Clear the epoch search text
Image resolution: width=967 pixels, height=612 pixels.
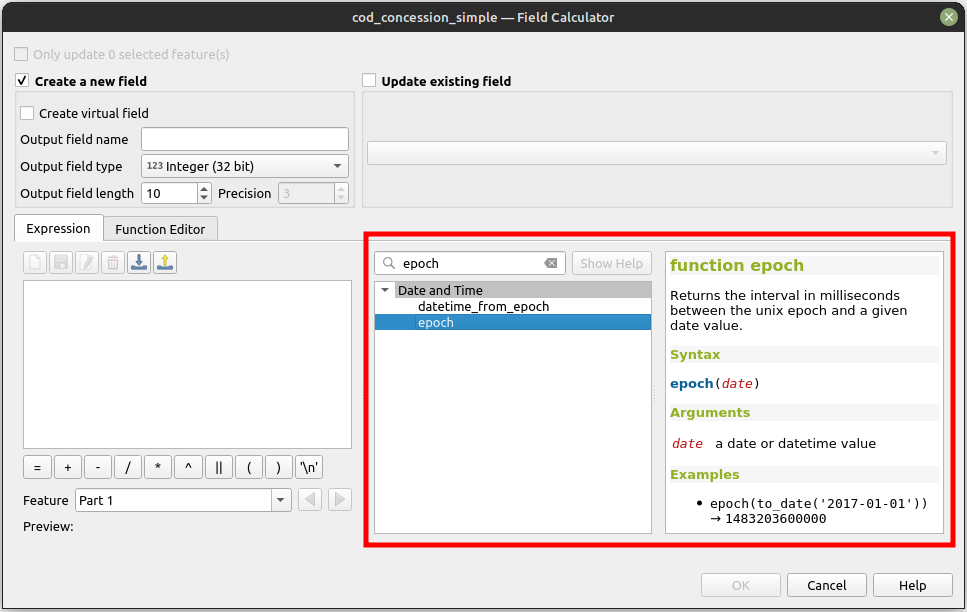click(550, 264)
